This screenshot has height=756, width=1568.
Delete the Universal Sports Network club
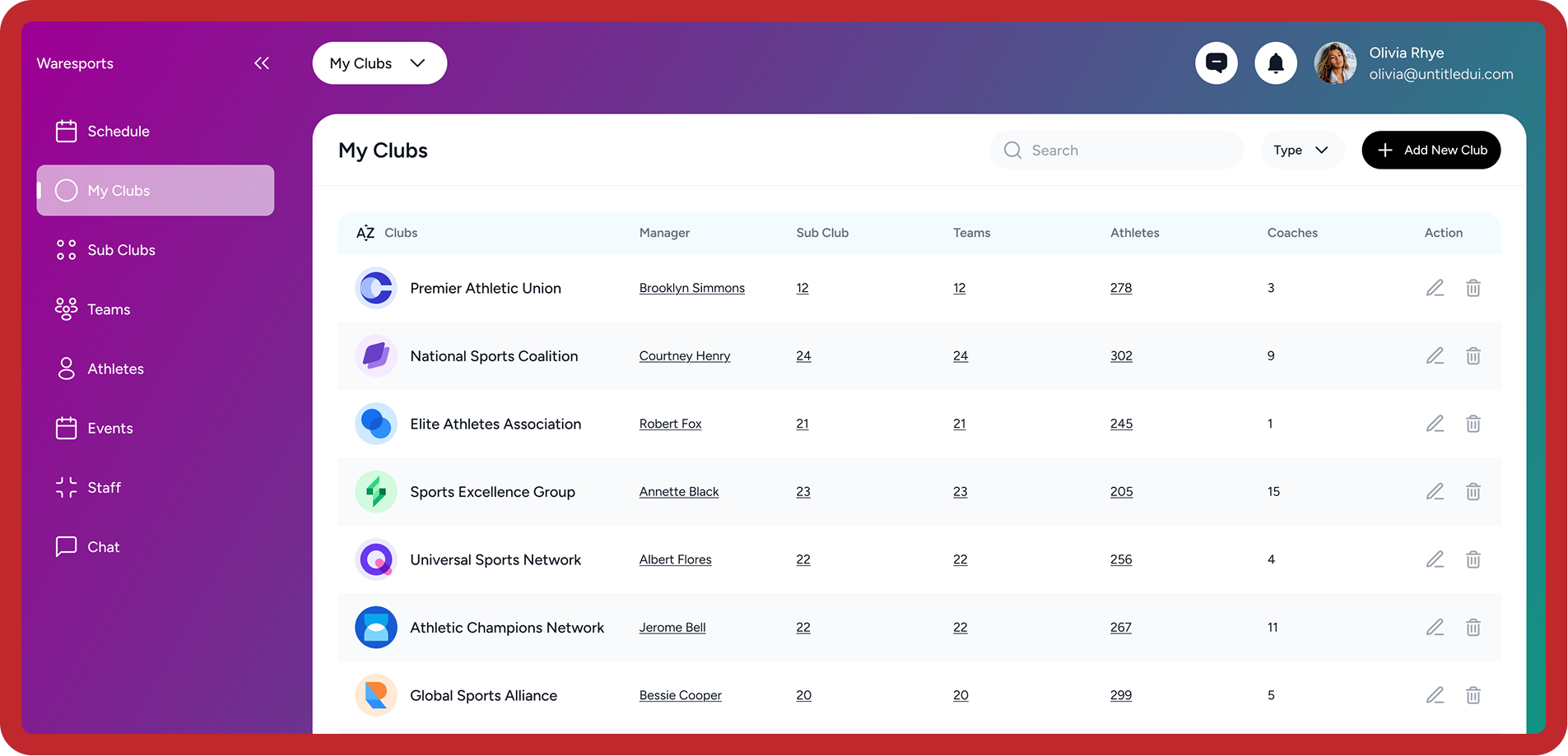1473,559
